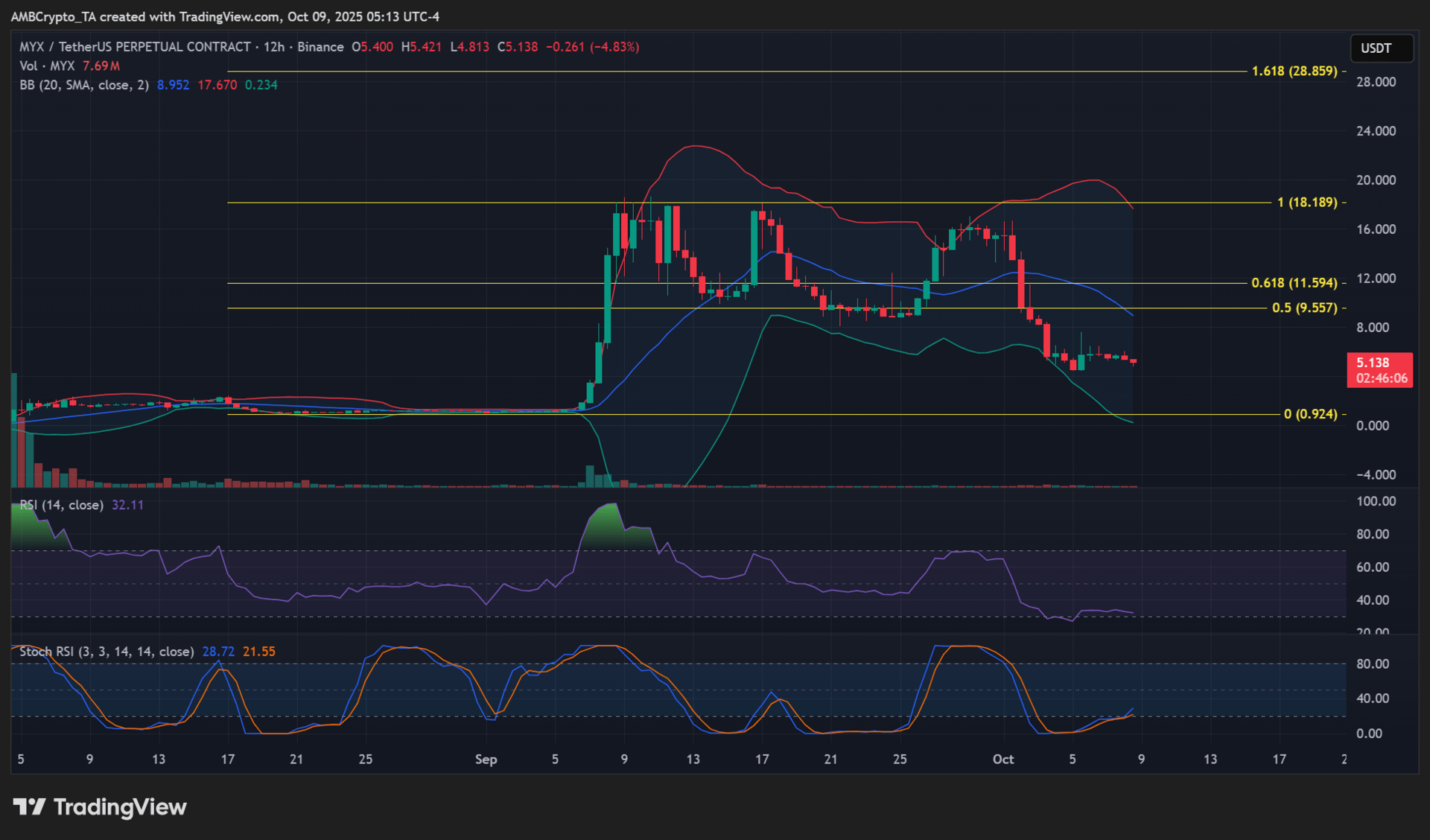Open the USDT currency selector

(x=1381, y=48)
